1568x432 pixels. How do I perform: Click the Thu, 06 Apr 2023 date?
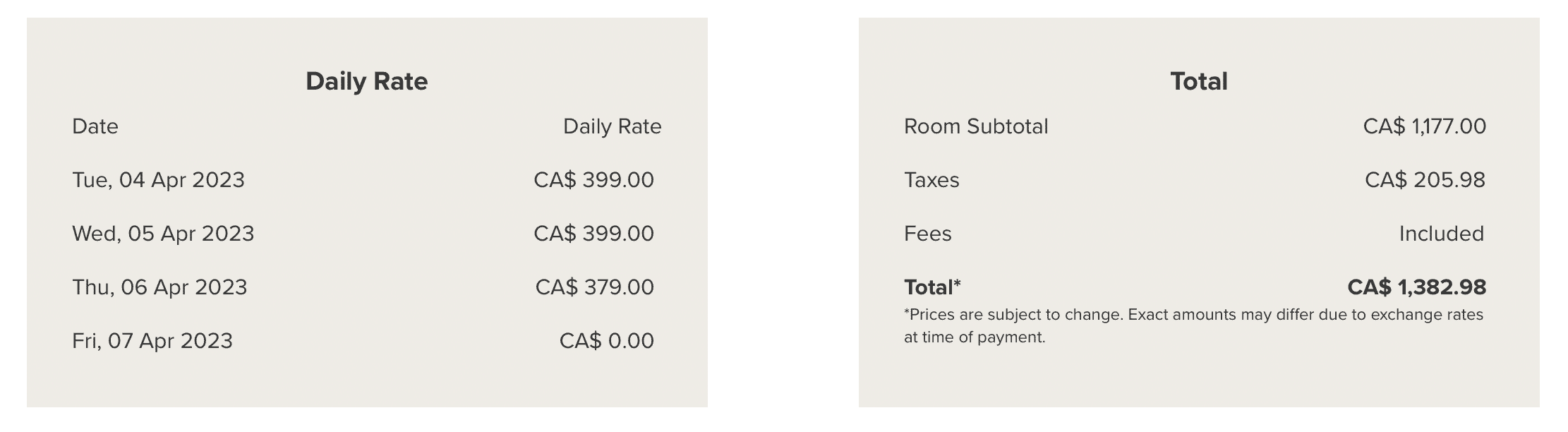[159, 287]
